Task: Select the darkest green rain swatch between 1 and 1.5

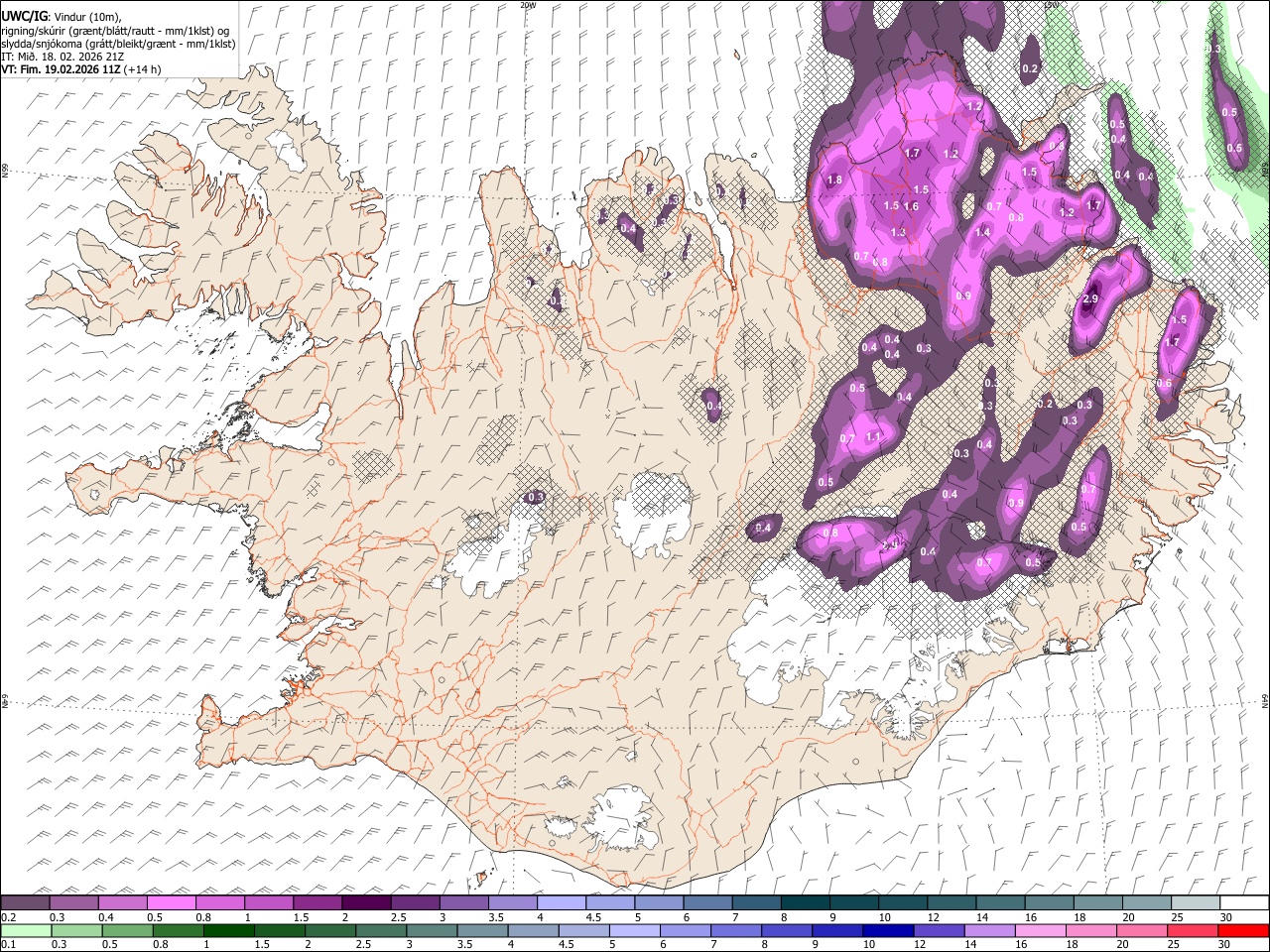Action: pyautogui.click(x=229, y=930)
